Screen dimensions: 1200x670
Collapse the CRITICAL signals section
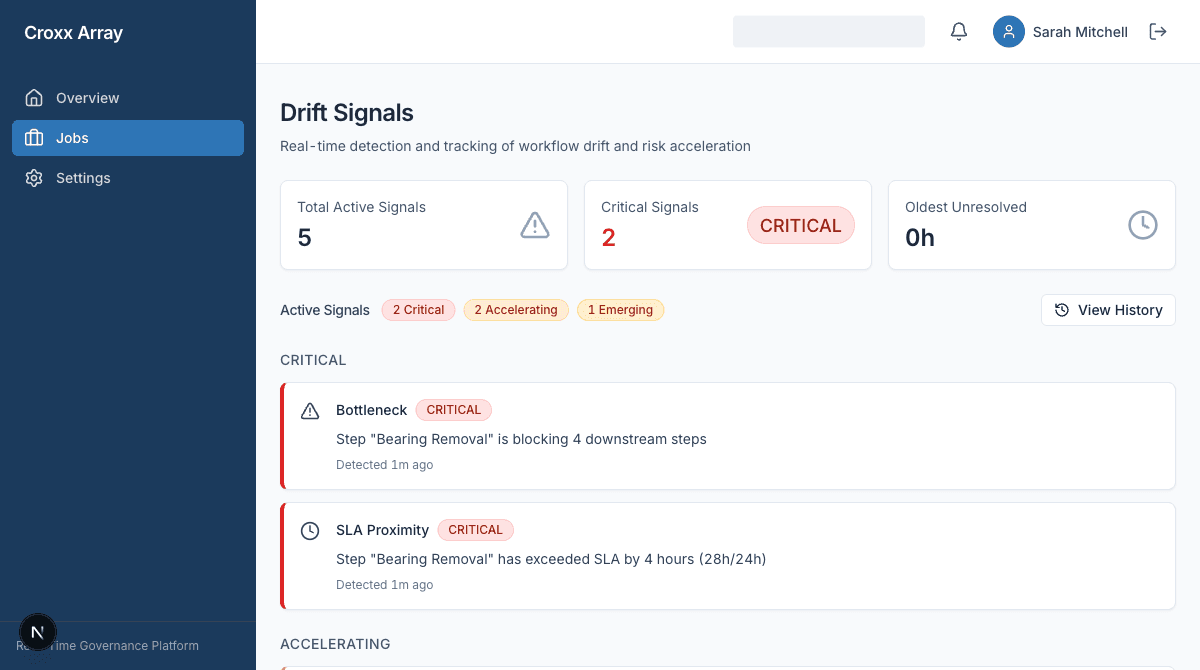[313, 360]
